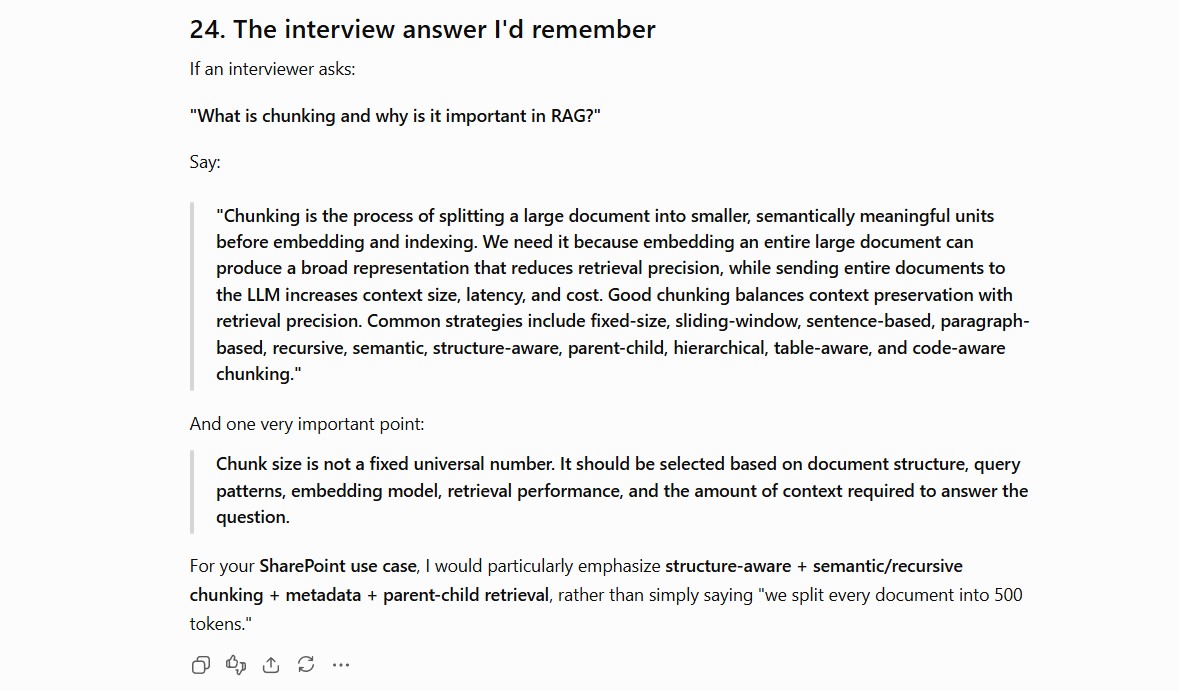This screenshot has height=691, width=1178.
Task: Regenerate the response with circular arrows icon
Action: 306,665
